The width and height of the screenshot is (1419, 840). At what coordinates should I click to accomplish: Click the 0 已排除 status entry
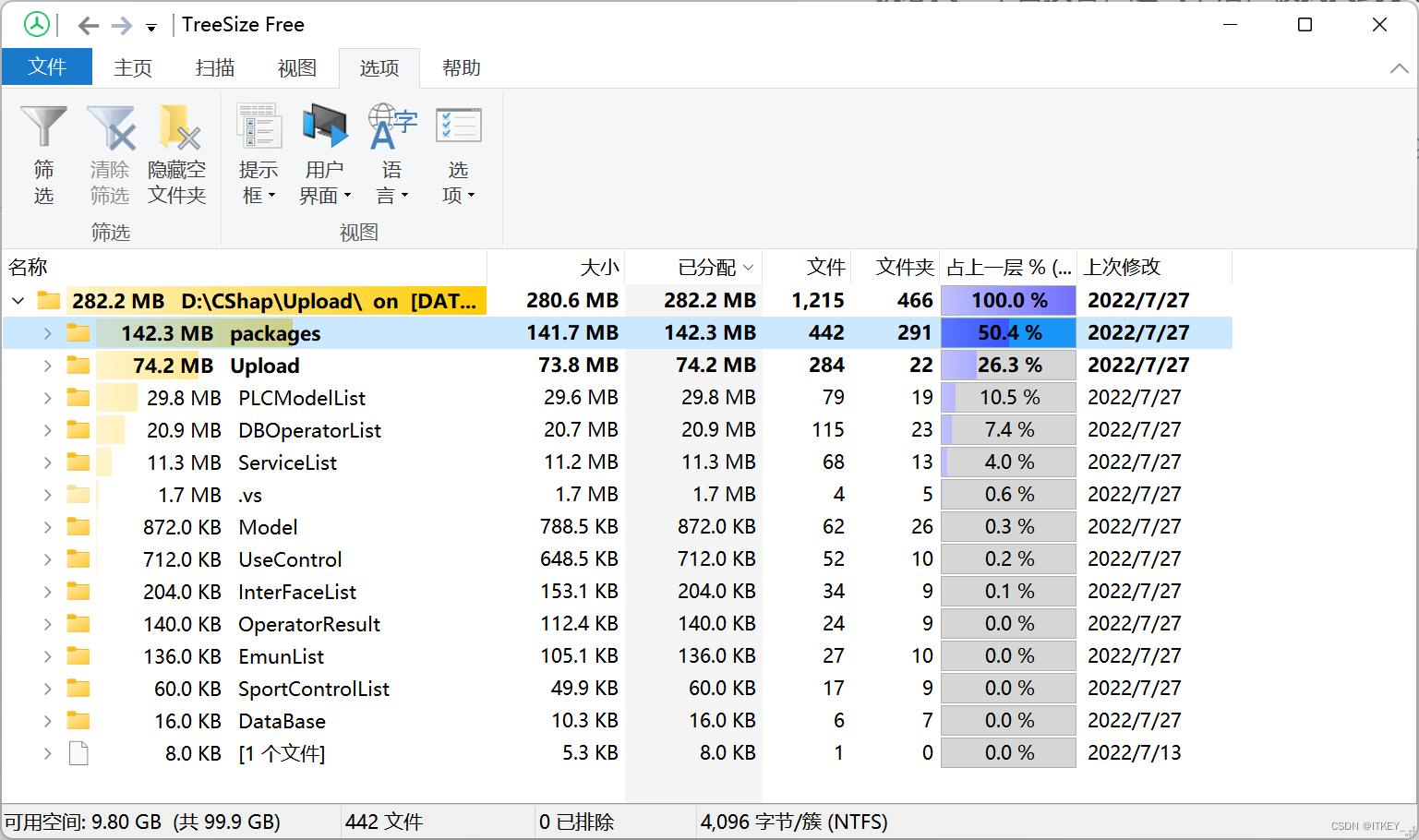tap(576, 822)
